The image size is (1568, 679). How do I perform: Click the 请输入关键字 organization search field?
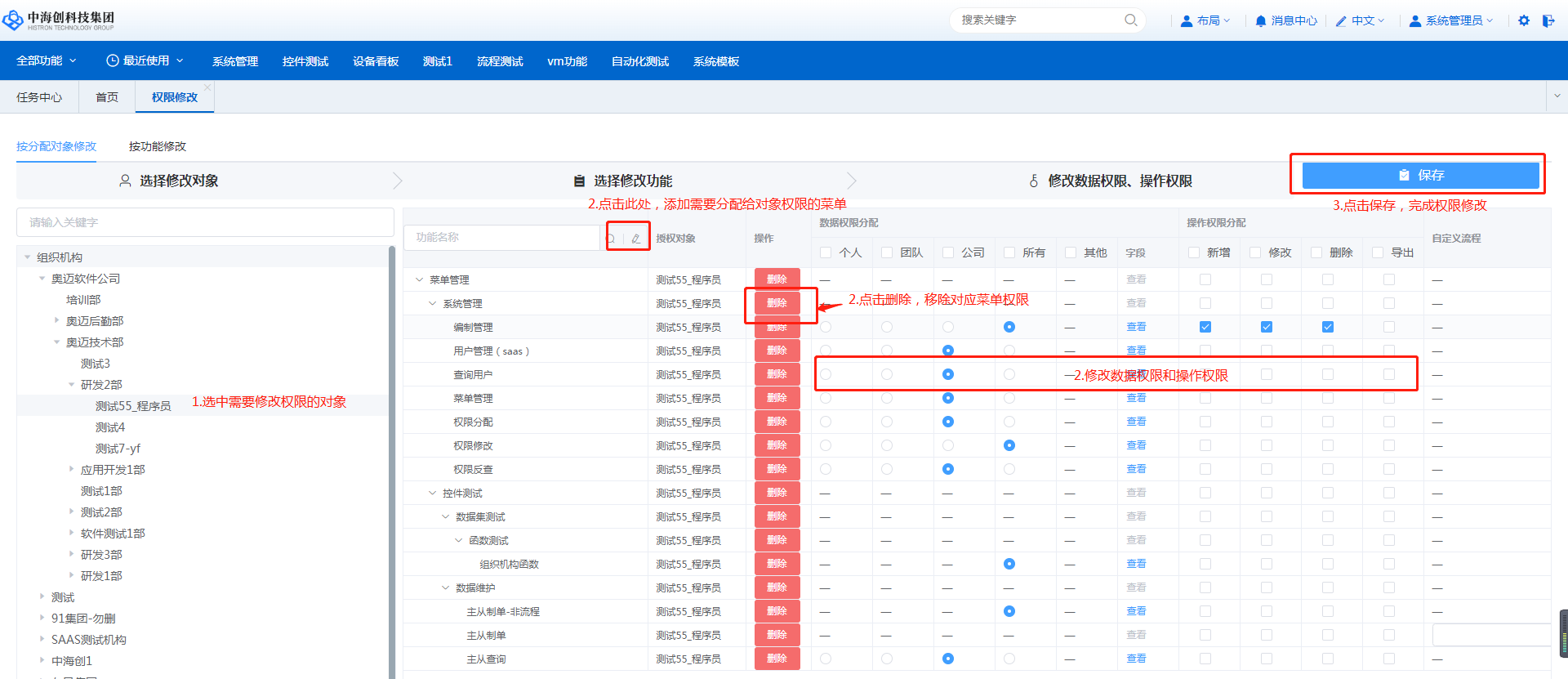coord(205,222)
